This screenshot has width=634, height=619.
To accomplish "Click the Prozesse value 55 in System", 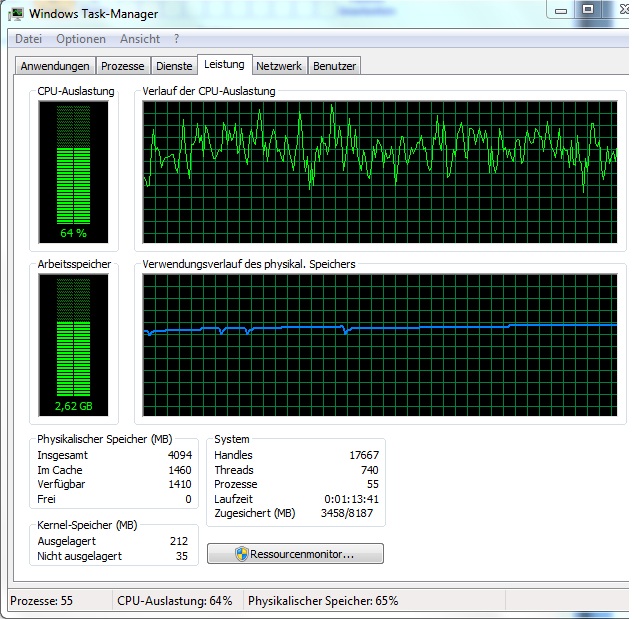I will (x=373, y=484).
